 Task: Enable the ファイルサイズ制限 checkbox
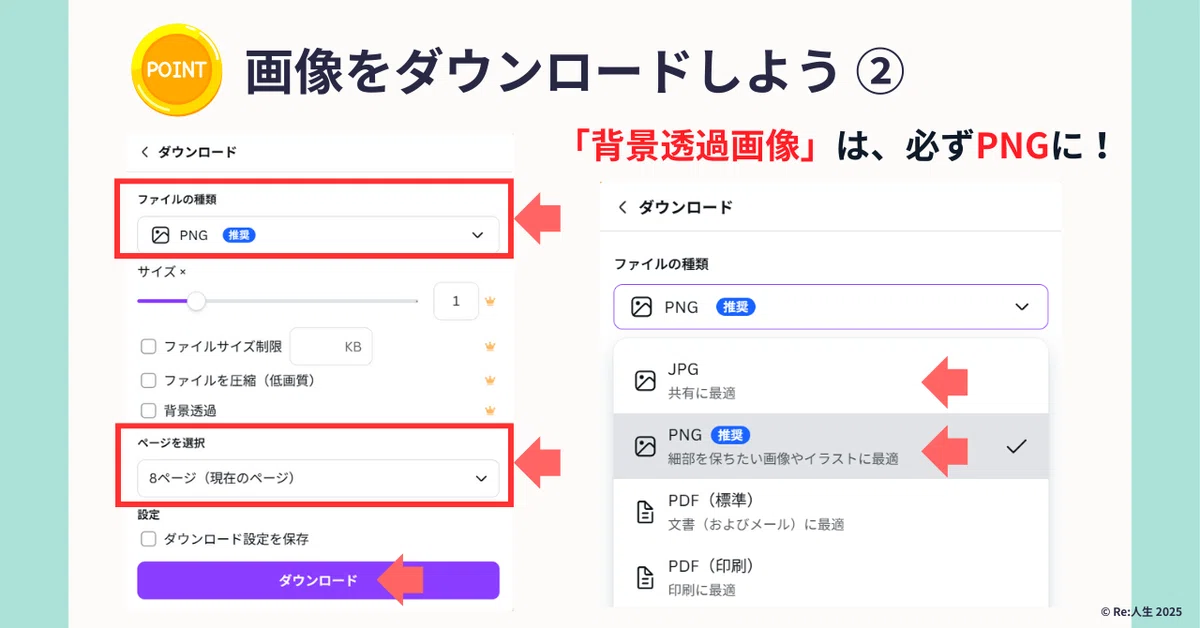point(148,347)
